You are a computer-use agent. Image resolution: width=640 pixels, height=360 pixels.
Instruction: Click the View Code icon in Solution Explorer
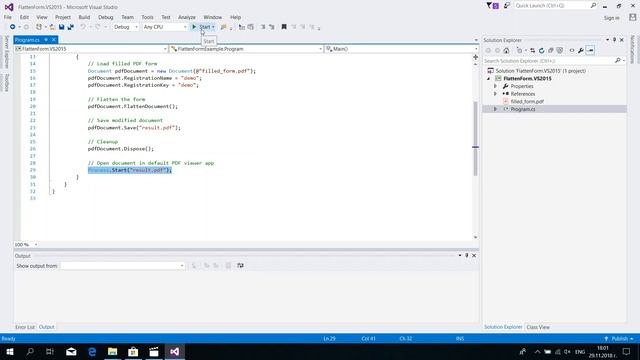(x=571, y=51)
